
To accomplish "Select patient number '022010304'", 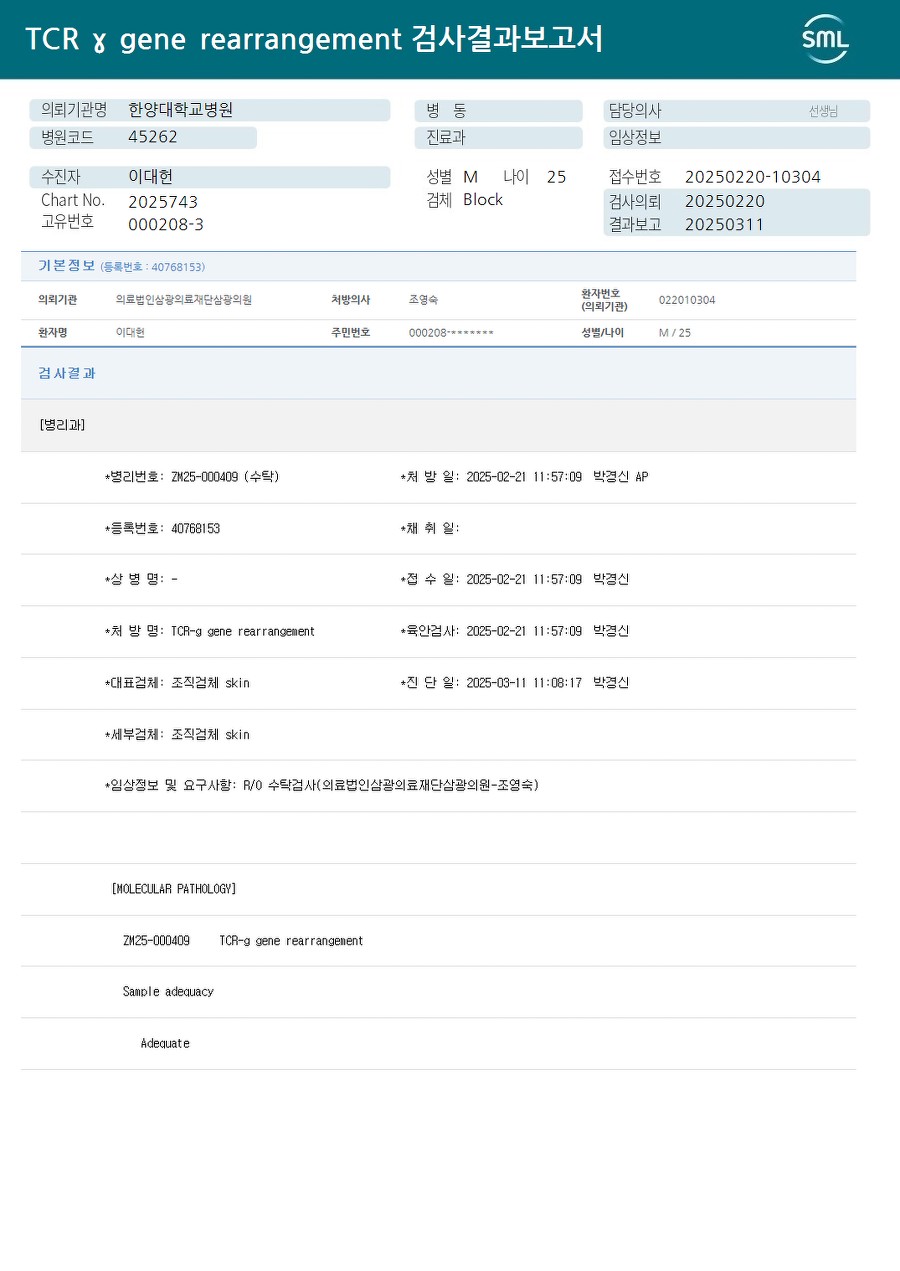I will pos(687,300).
